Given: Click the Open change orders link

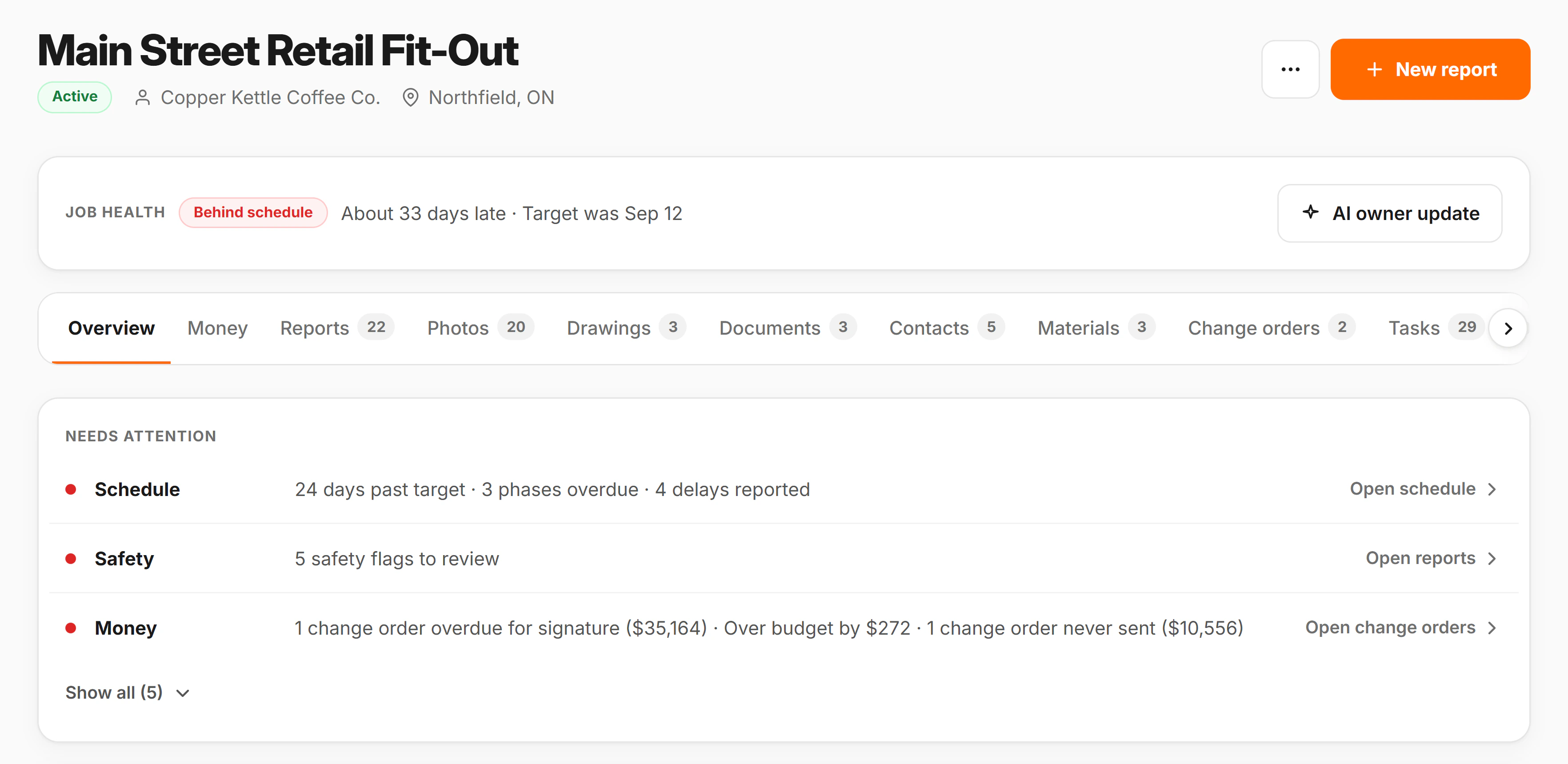Looking at the screenshot, I should point(1401,628).
